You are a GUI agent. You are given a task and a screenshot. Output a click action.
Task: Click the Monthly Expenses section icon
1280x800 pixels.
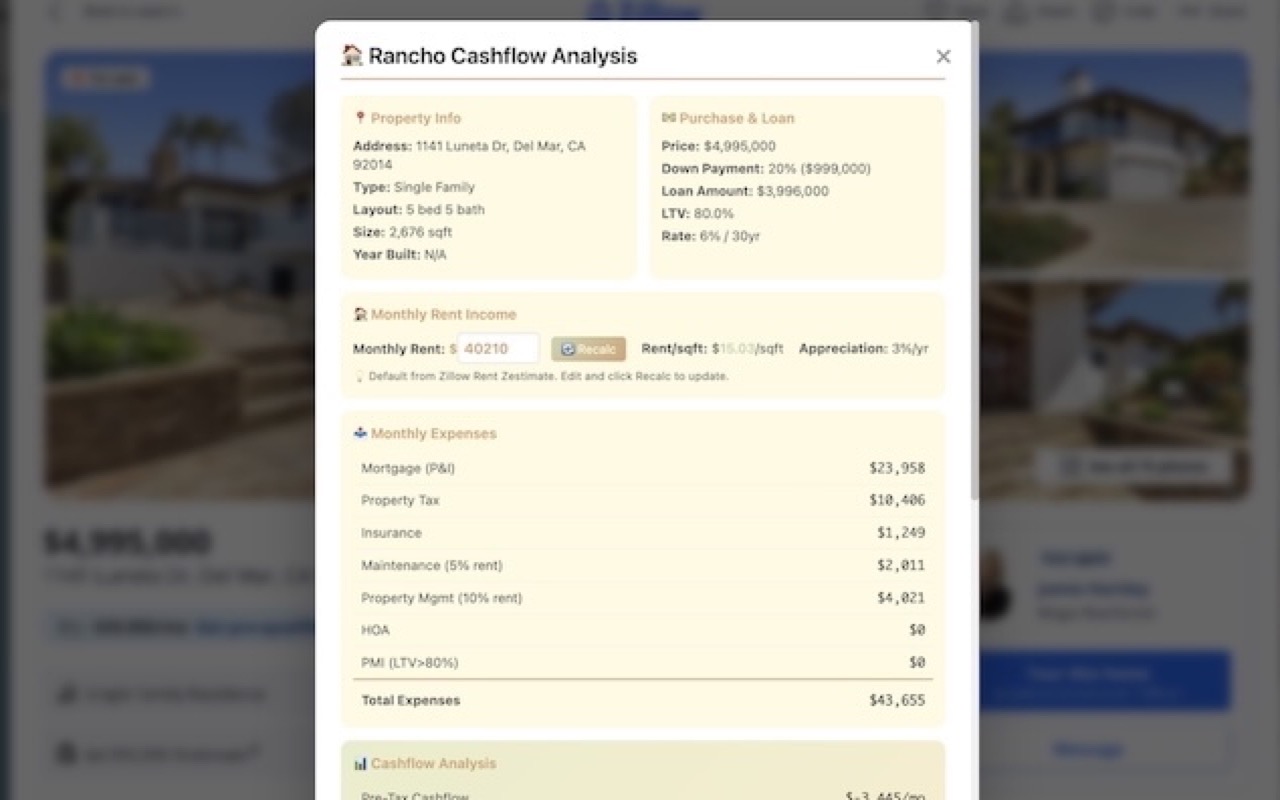[x=360, y=433]
